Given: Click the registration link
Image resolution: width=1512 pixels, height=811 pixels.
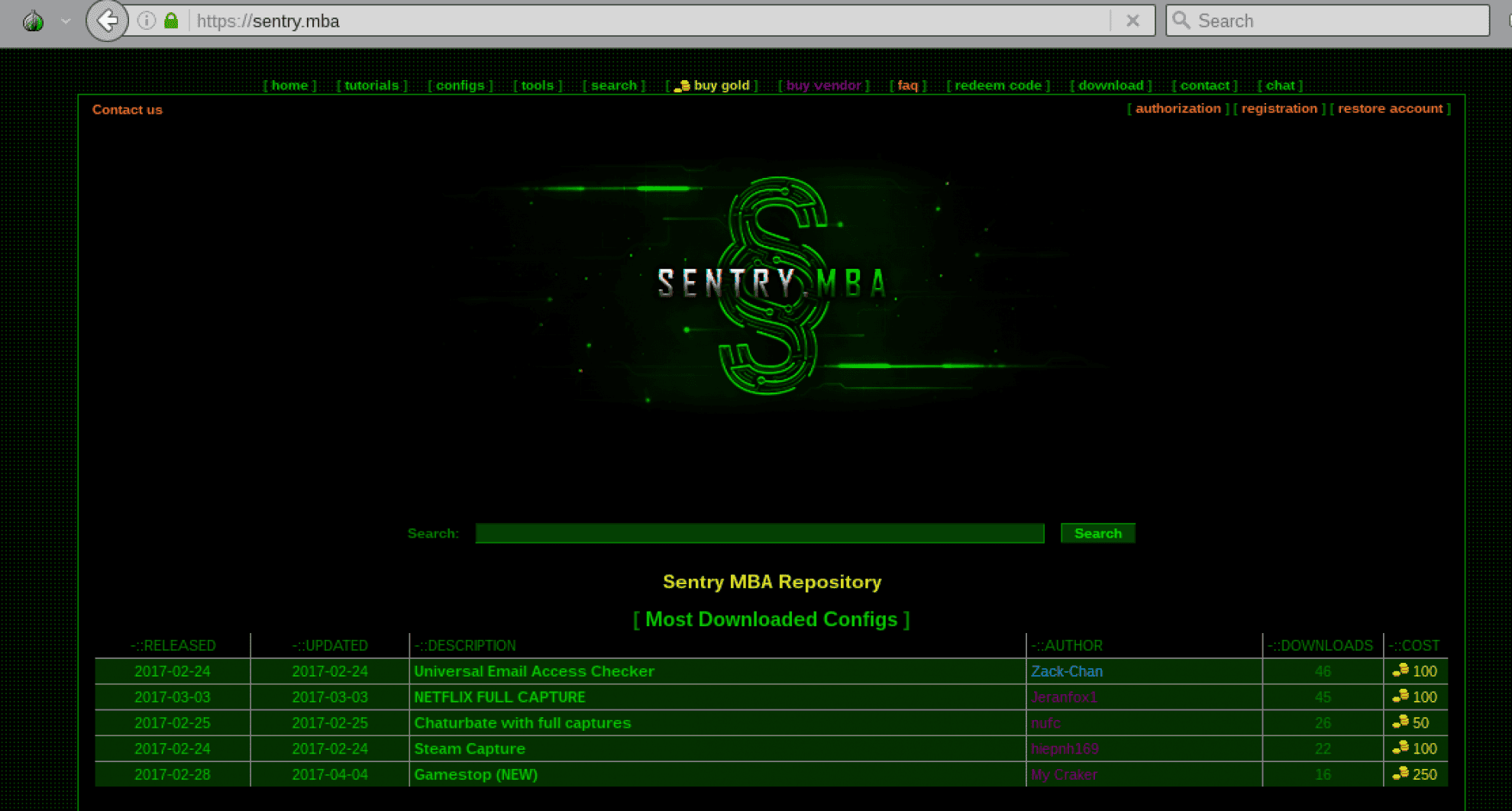Looking at the screenshot, I should [1278, 108].
